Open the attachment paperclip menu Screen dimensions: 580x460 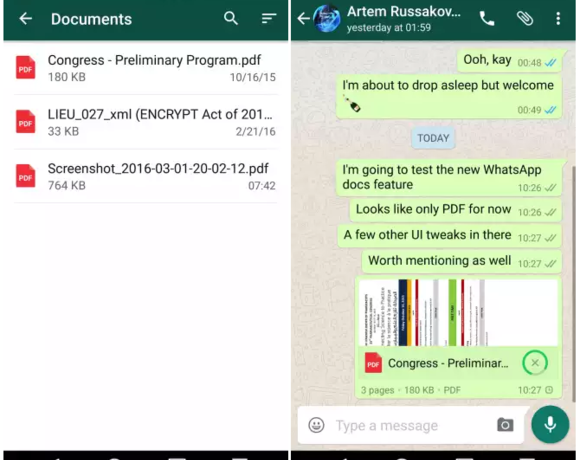point(525,18)
